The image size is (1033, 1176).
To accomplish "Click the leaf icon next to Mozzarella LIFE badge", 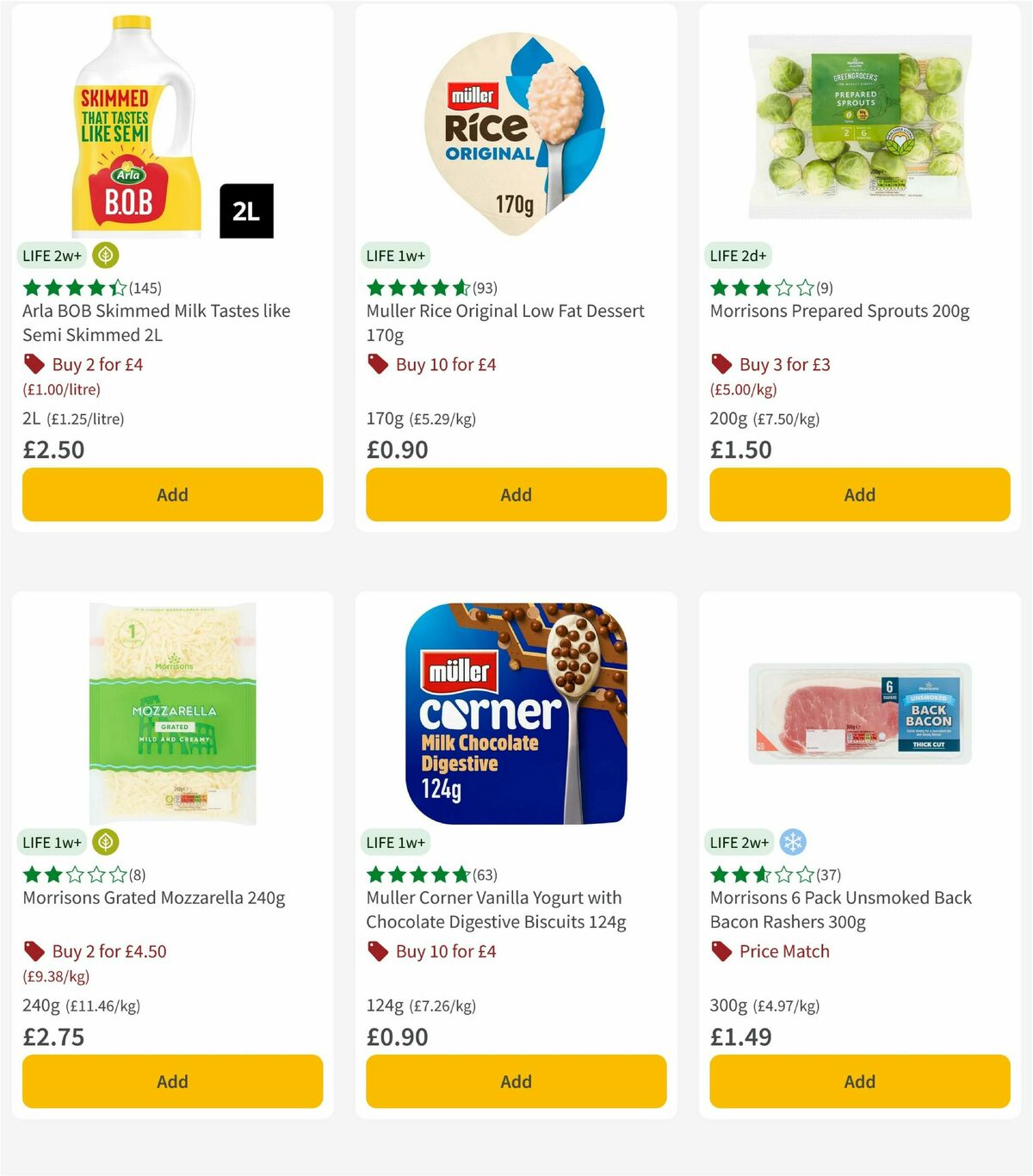I will point(104,843).
